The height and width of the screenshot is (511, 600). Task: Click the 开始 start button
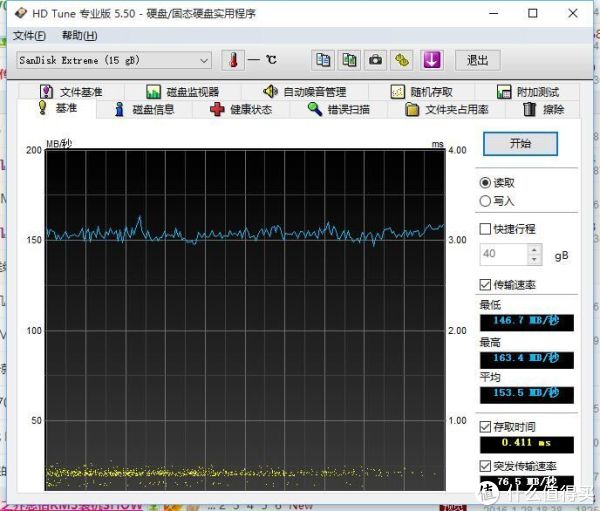(520, 144)
